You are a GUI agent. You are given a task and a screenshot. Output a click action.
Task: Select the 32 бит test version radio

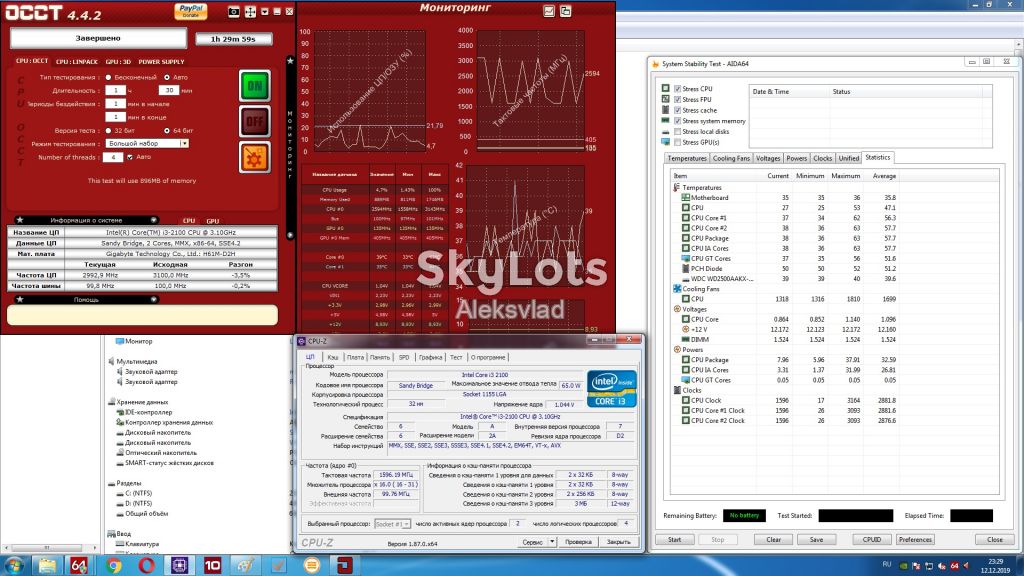pos(109,131)
